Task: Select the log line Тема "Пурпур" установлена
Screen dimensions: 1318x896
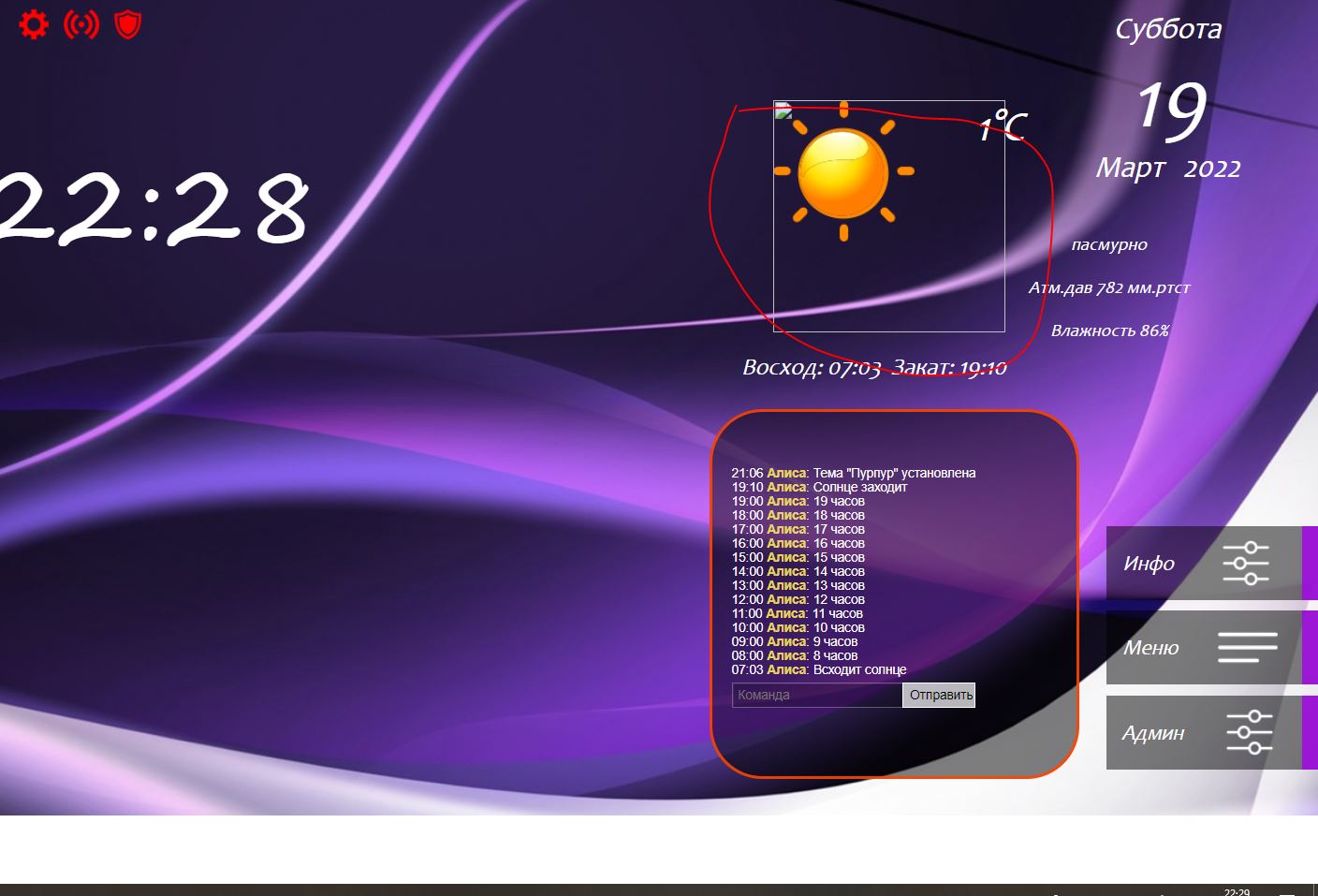Action: click(x=854, y=473)
